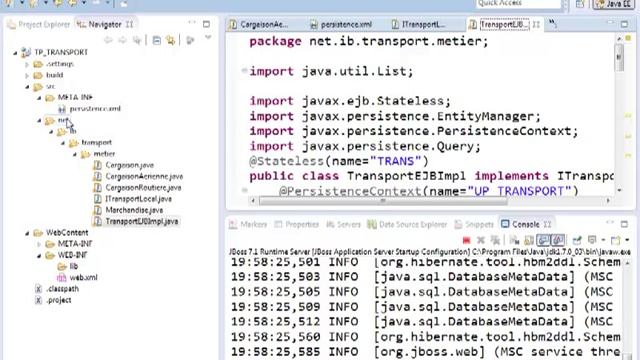
Task: Collapse the META-INF folder under src
Action: (x=40, y=98)
